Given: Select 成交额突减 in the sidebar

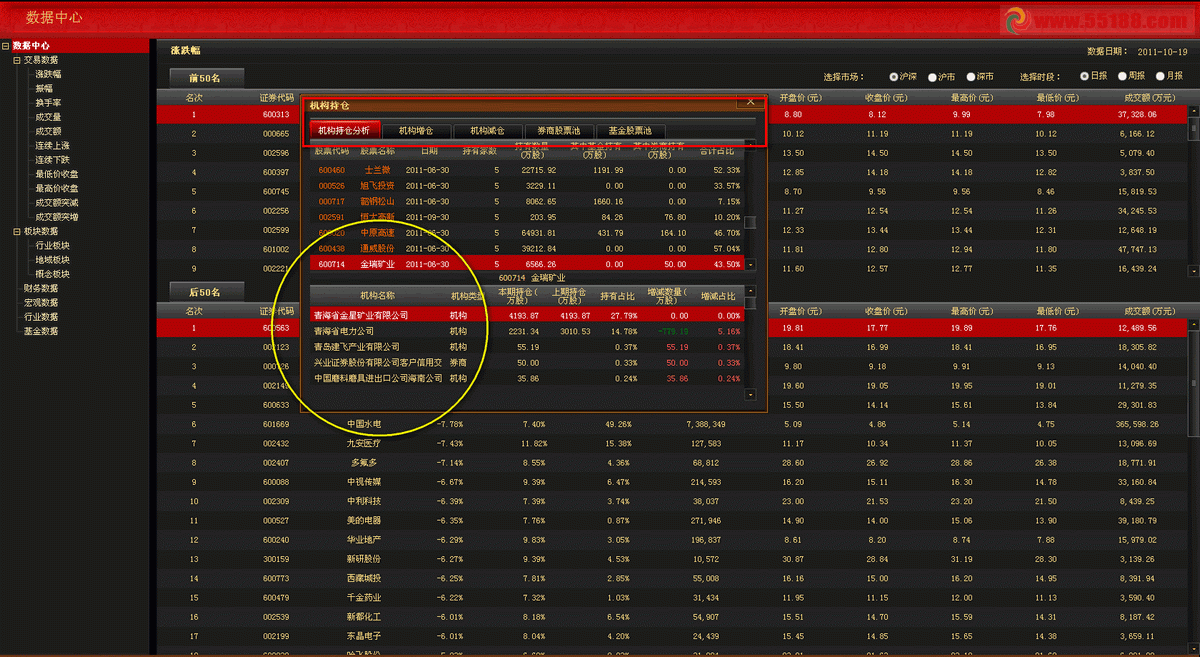Looking at the screenshot, I should coord(57,203).
